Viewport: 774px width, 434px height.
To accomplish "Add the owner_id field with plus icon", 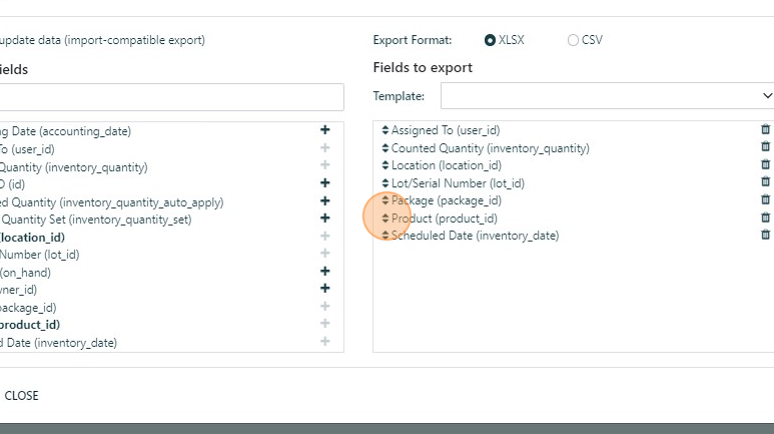I will click(324, 289).
